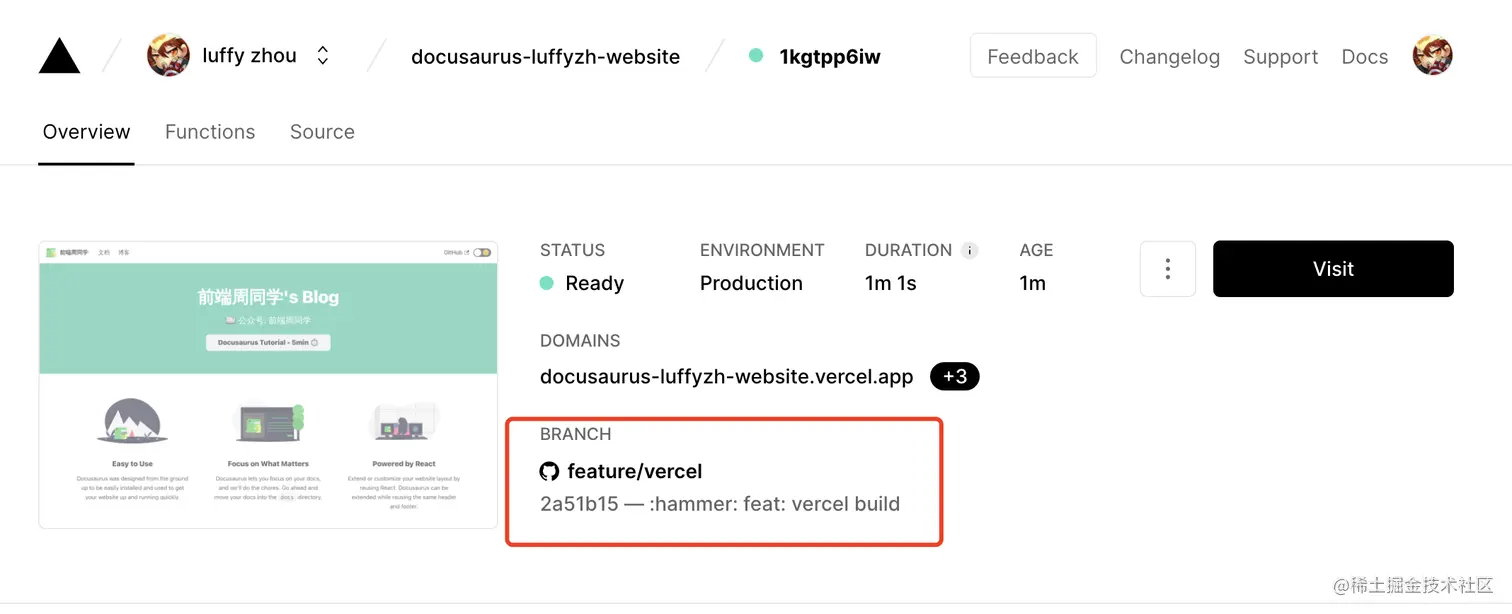Expand the +3 additional domains badge
The width and height of the screenshot is (1512, 614).
954,377
